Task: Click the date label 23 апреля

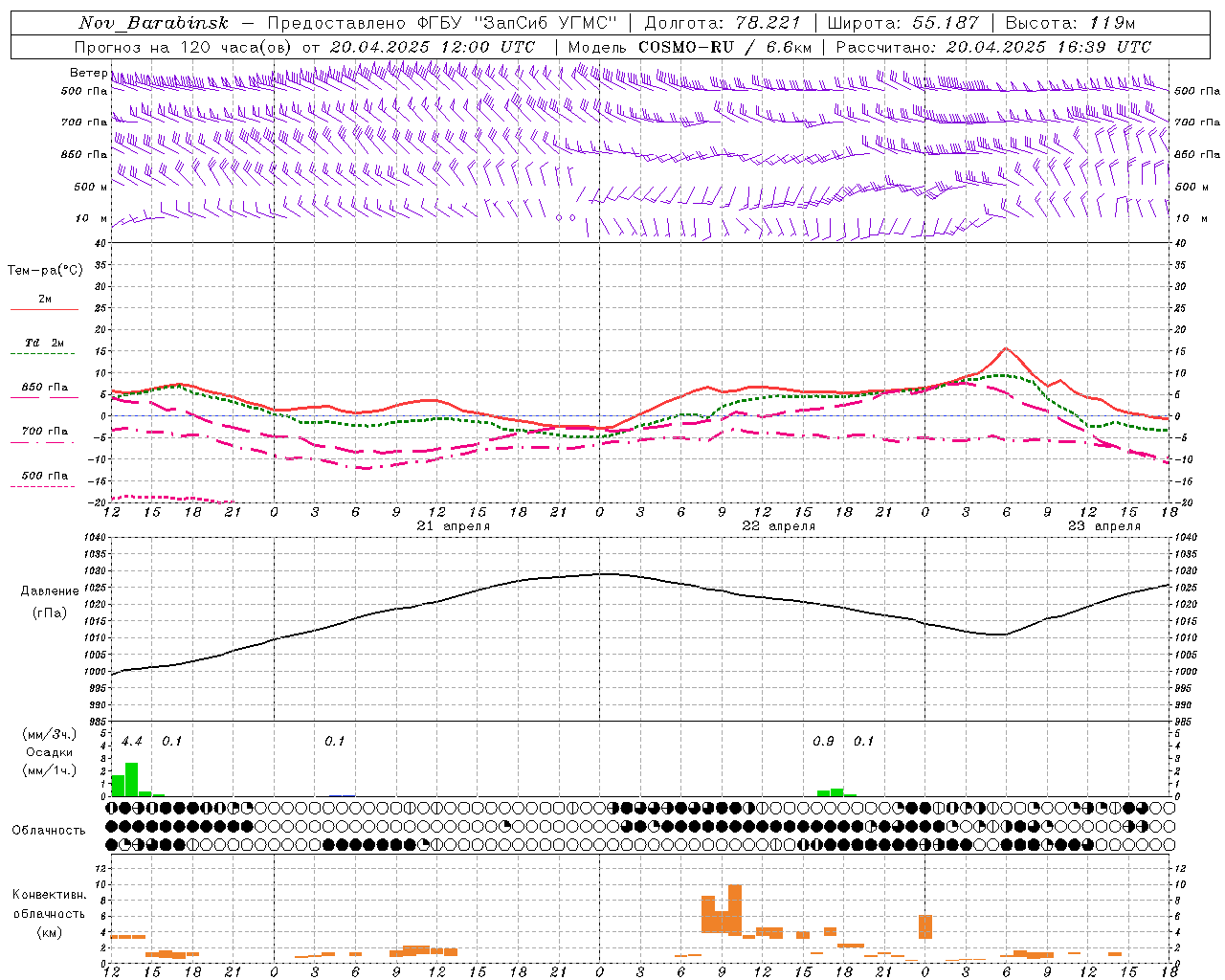Action: coord(1103,526)
